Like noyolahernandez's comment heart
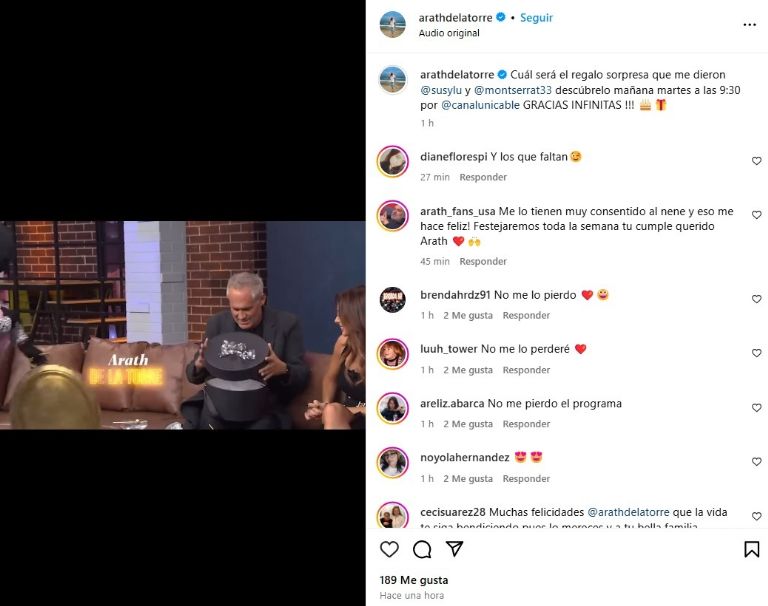Image resolution: width=768 pixels, height=606 pixels. click(757, 461)
